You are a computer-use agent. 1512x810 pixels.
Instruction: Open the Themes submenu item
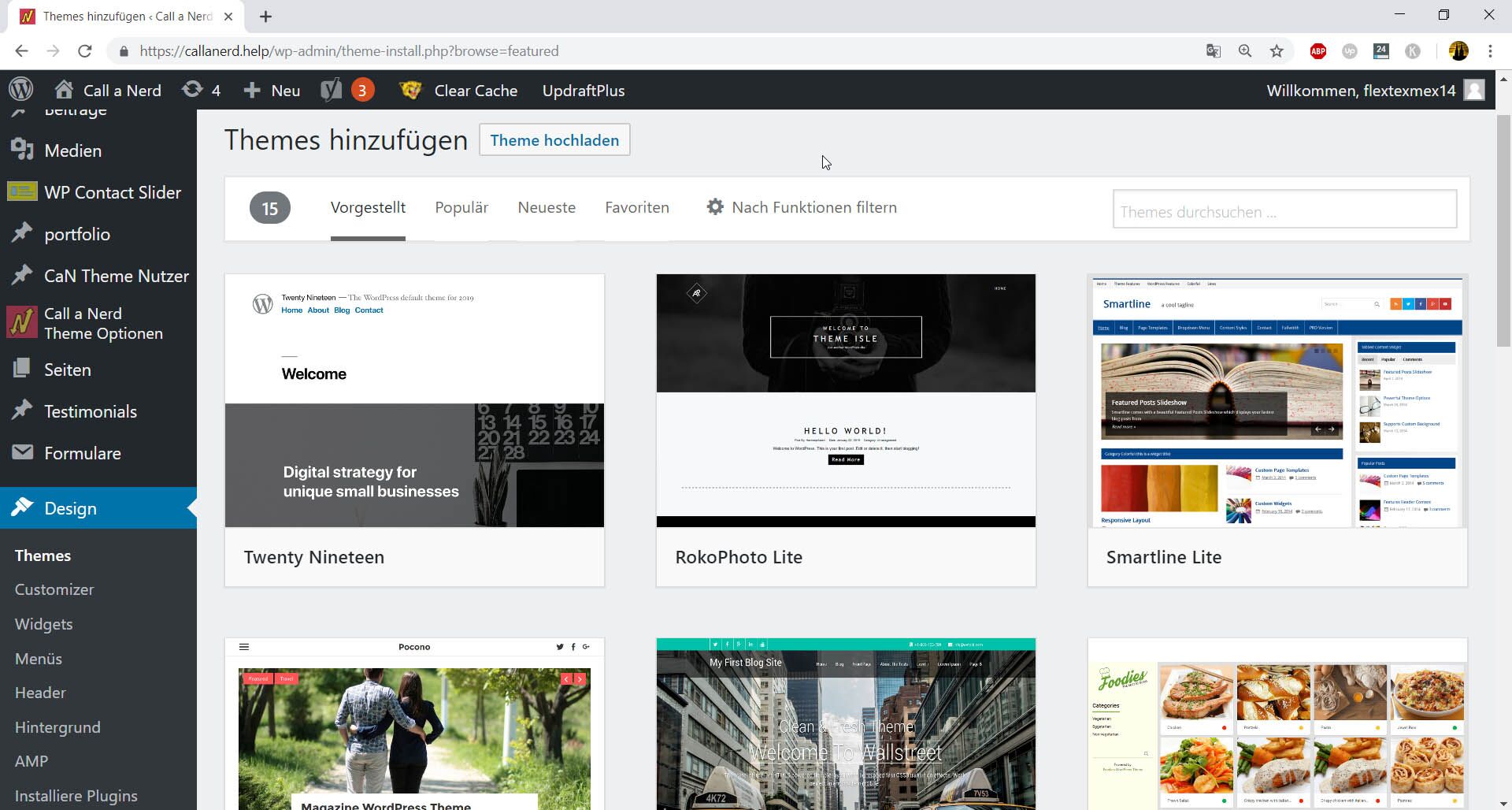coord(43,555)
